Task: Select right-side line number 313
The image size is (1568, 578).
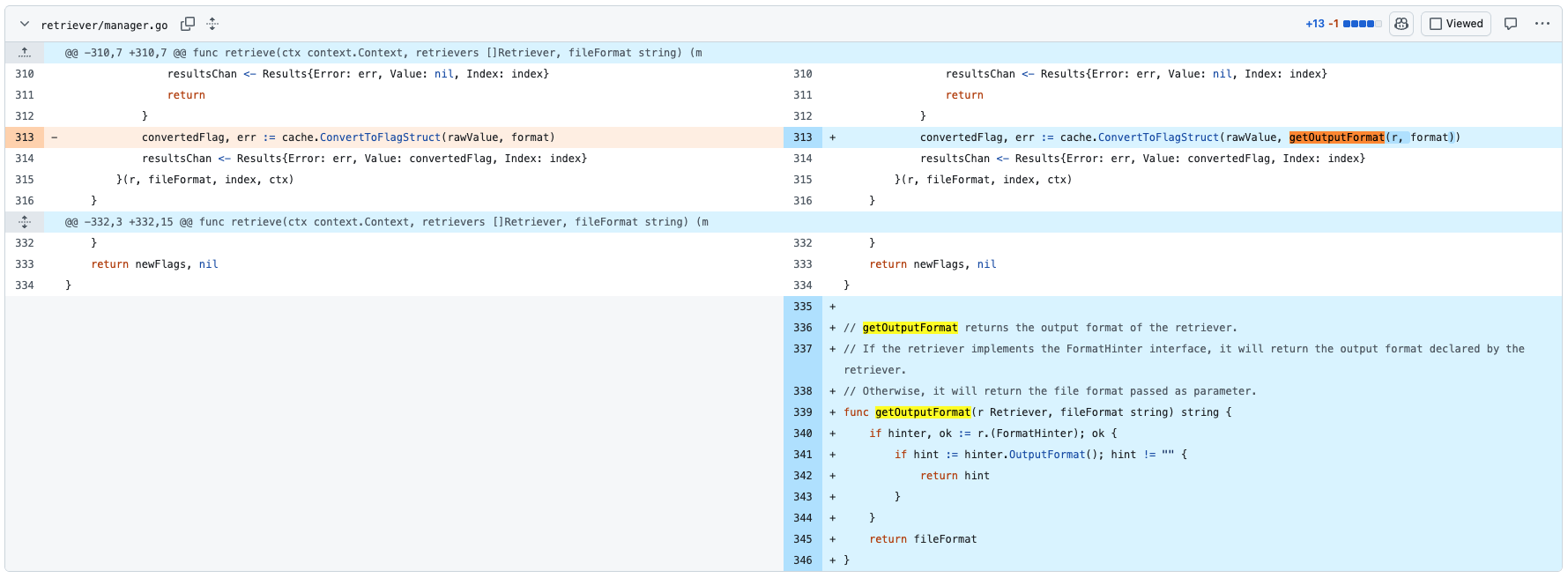Action: click(x=803, y=137)
